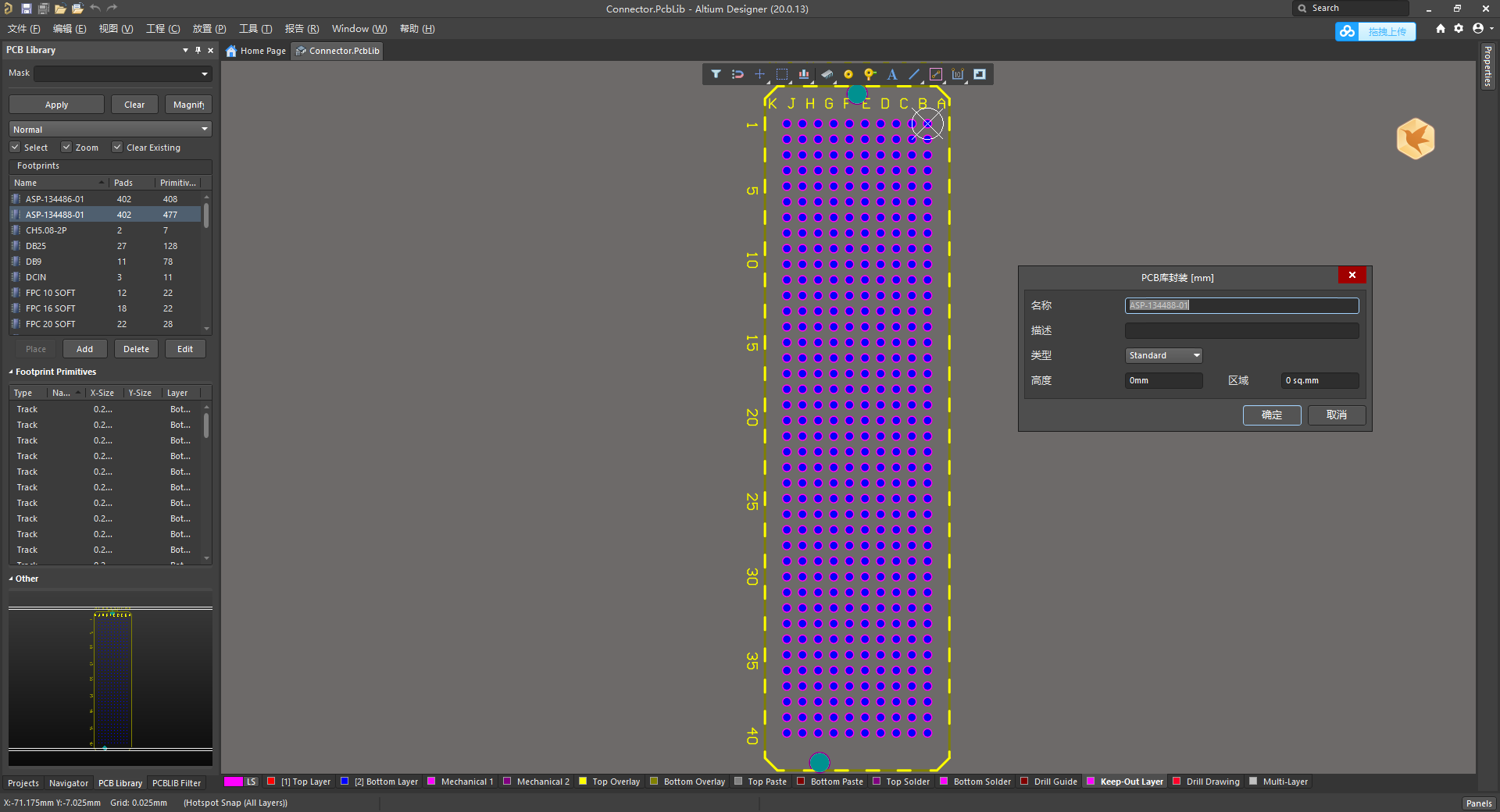
Task: Open the 文件 (F) menu
Action: [24, 29]
